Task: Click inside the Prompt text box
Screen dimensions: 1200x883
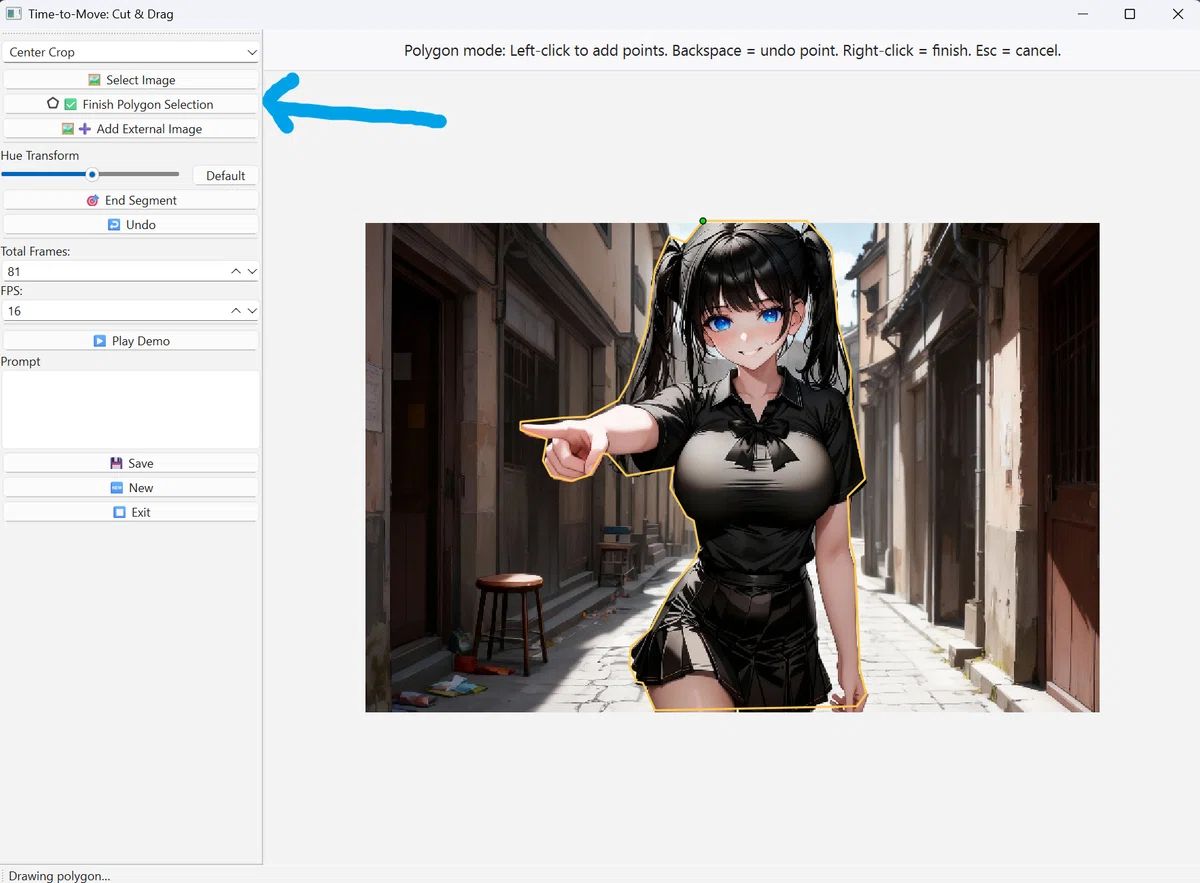Action: pos(131,410)
